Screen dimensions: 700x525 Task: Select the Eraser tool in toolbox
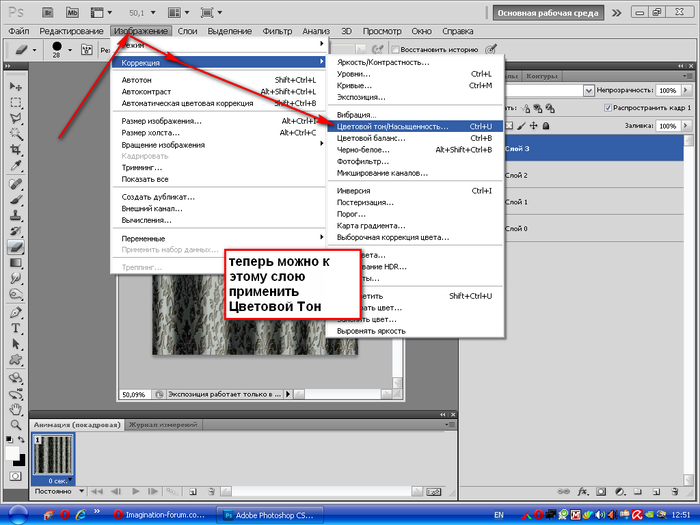coord(16,246)
